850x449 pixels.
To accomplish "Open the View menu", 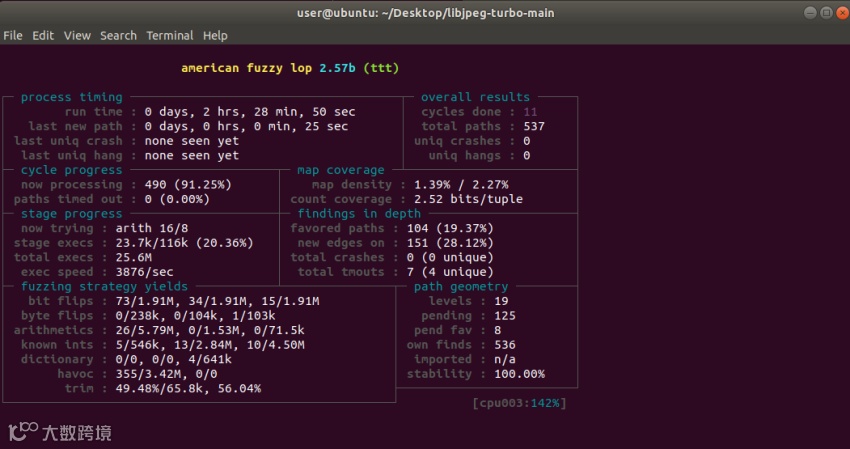I will pyautogui.click(x=77, y=36).
